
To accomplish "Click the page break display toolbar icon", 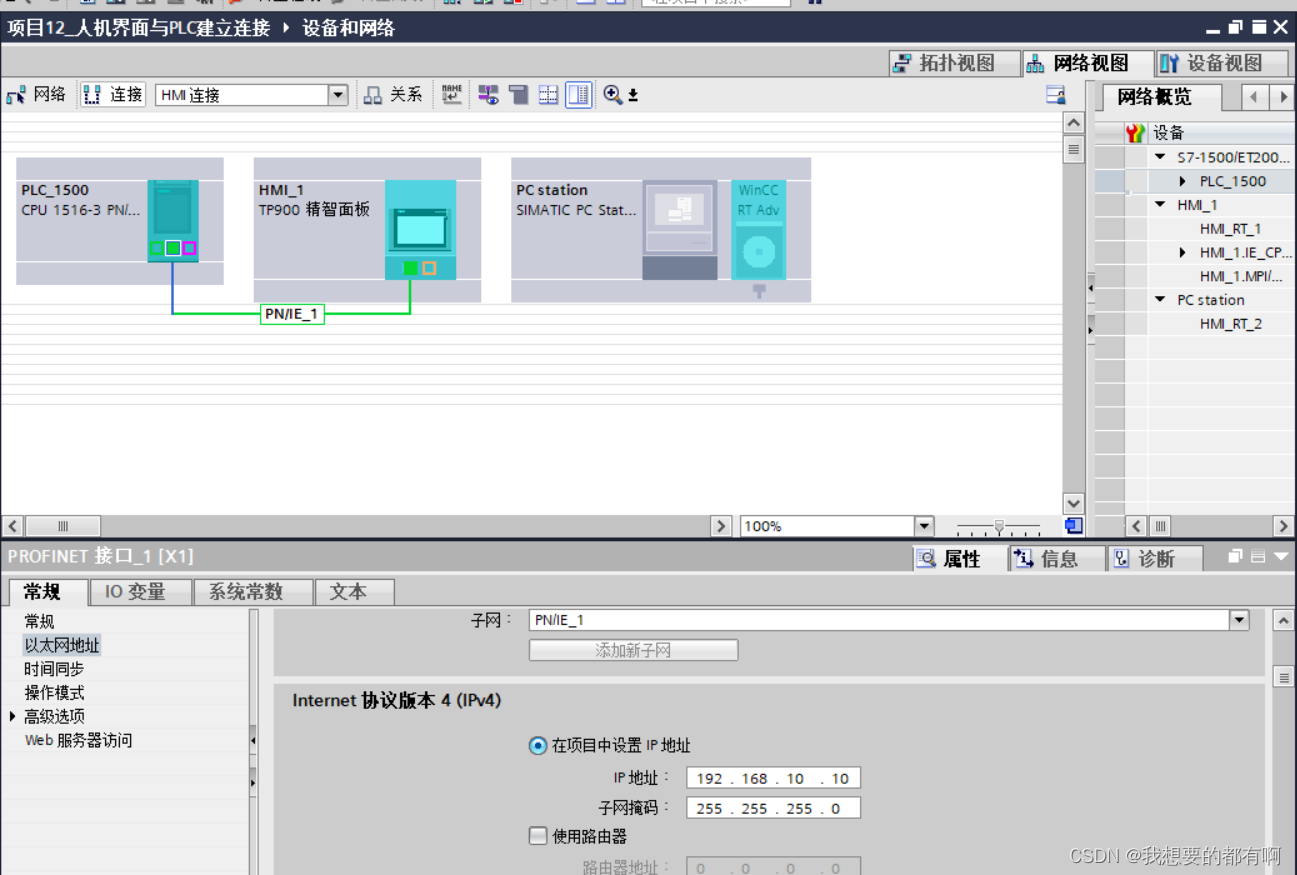I will pos(518,95).
